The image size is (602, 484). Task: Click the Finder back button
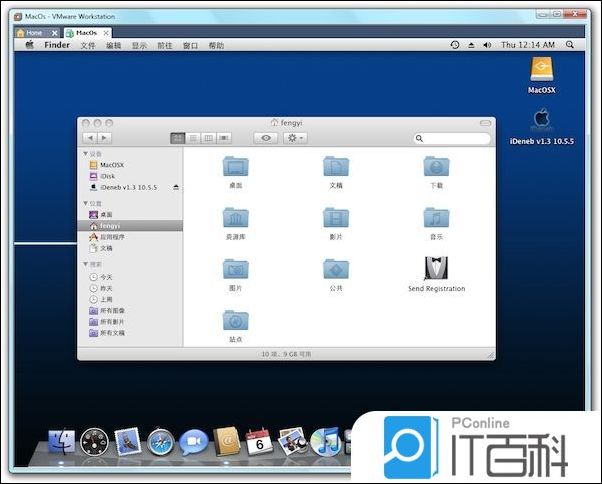[x=90, y=138]
